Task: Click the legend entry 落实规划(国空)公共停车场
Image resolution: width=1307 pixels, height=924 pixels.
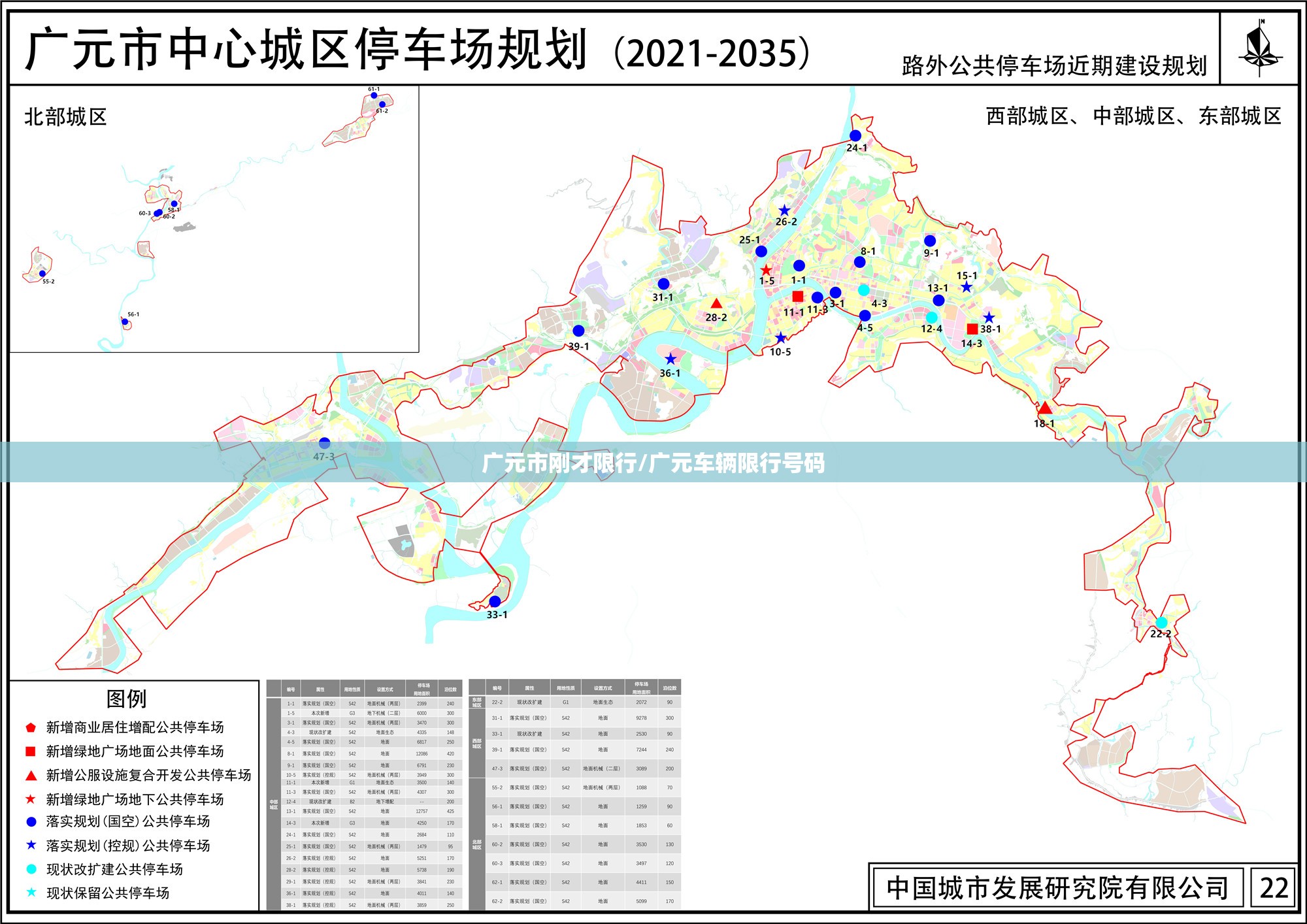Action: point(128,821)
